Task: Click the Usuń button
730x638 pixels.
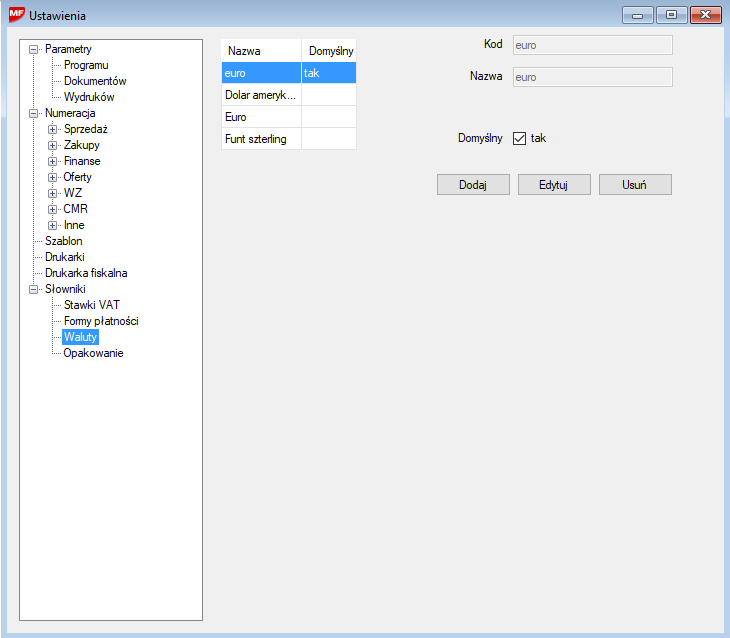Action: pos(634,185)
